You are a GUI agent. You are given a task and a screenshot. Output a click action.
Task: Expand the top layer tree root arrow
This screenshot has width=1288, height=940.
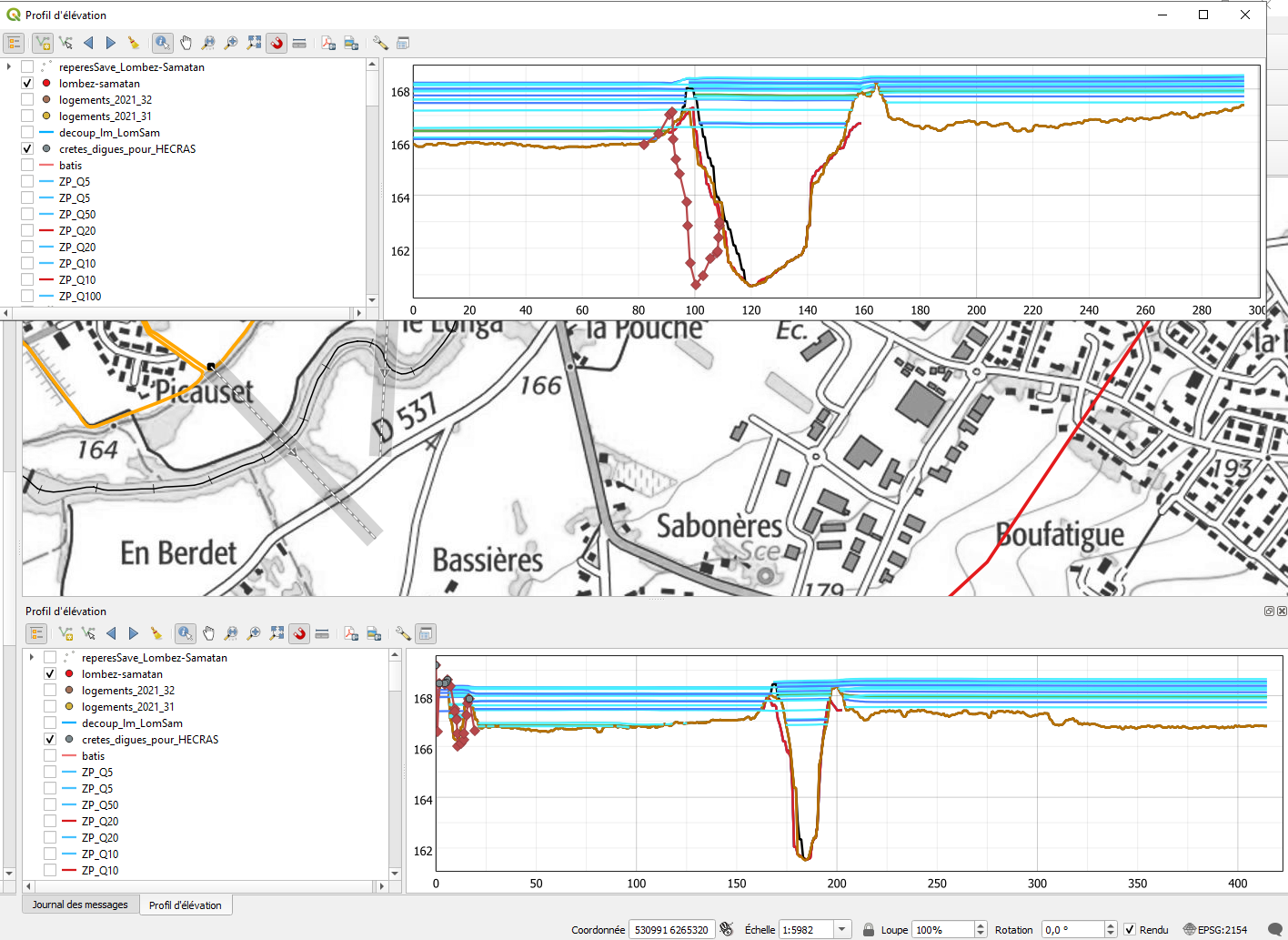[x=9, y=66]
